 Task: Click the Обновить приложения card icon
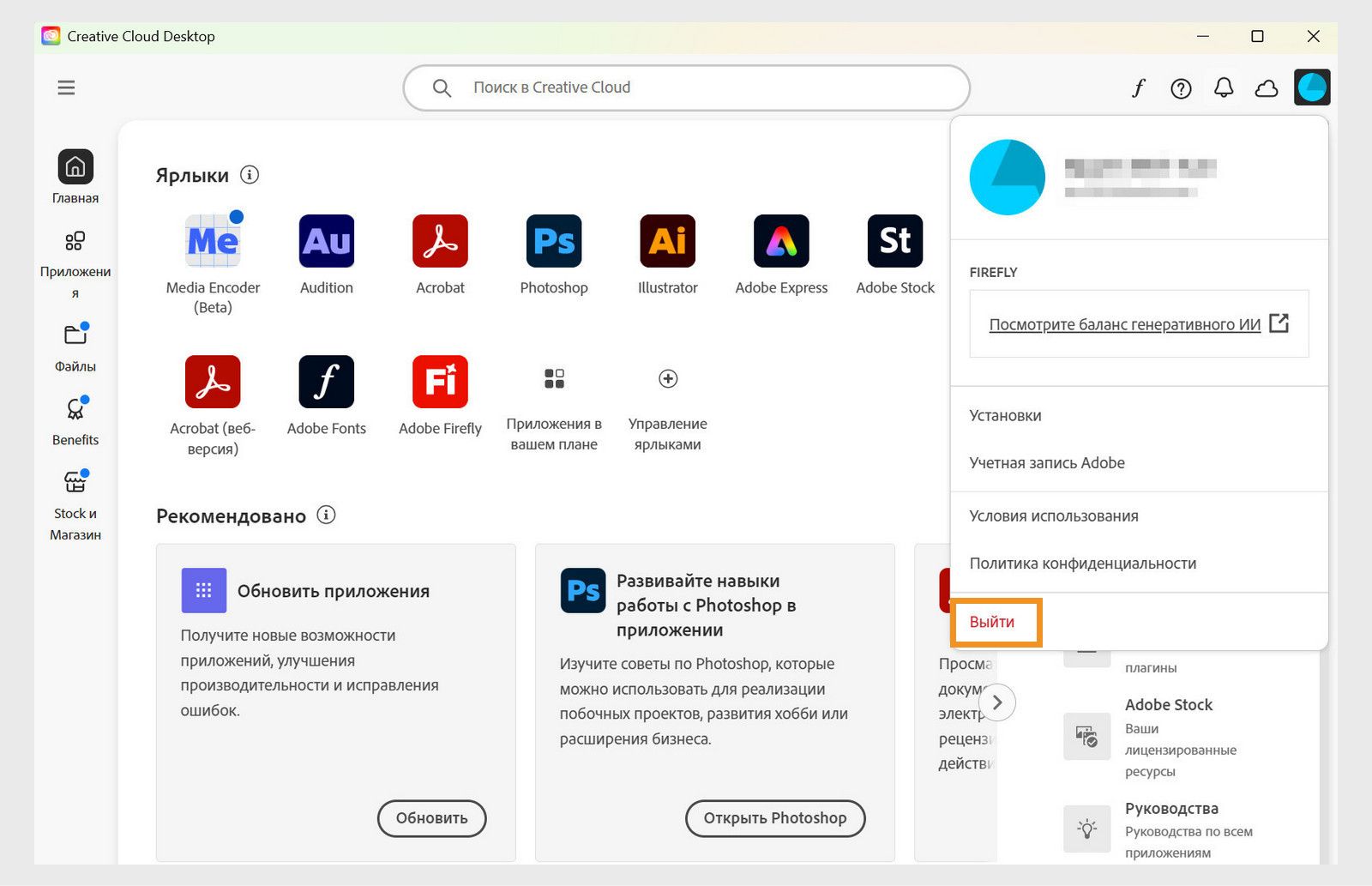pyautogui.click(x=203, y=590)
